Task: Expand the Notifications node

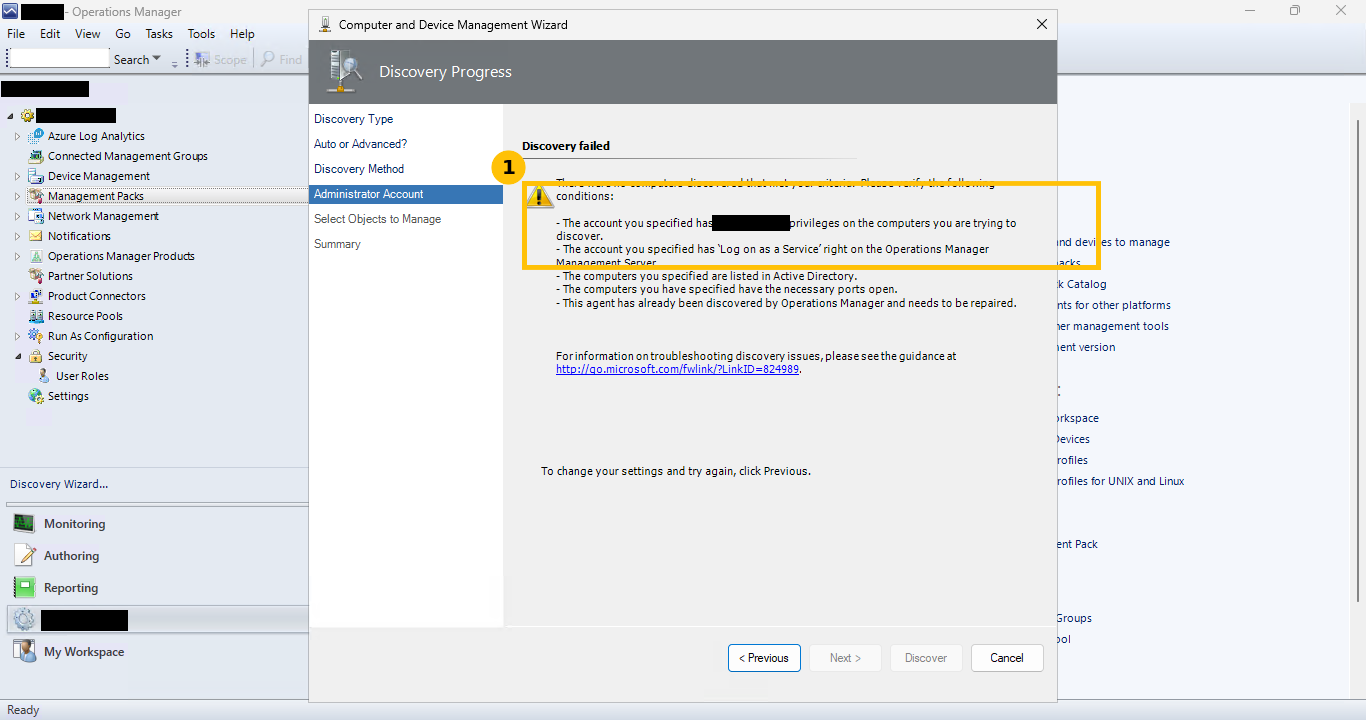Action: (x=17, y=236)
